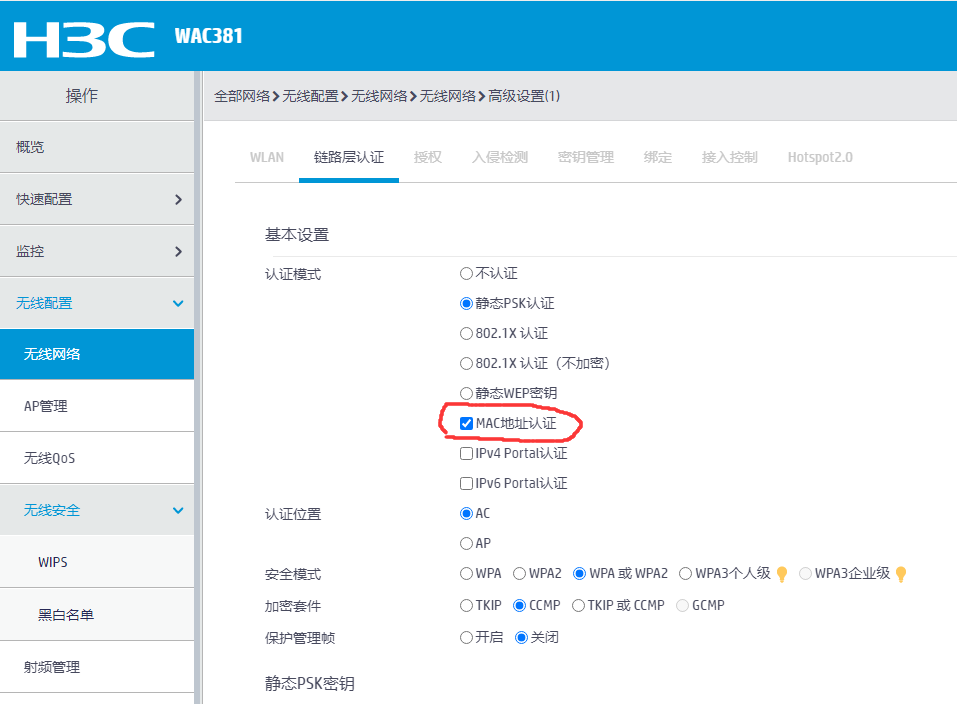Image resolution: width=957 pixels, height=704 pixels.
Task: Click the H3C logo
Action: (84, 40)
